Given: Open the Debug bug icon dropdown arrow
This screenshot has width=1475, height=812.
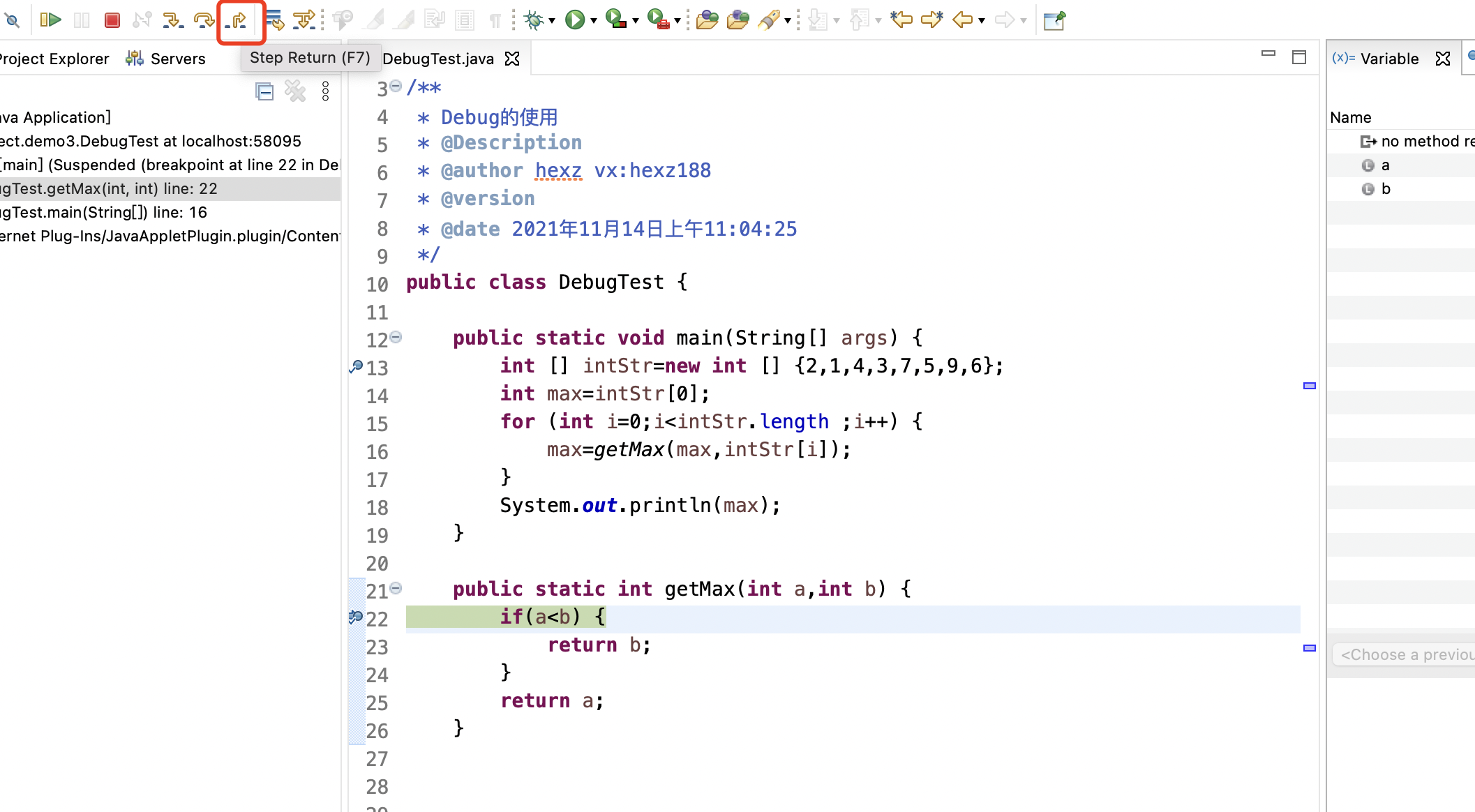Looking at the screenshot, I should [552, 21].
